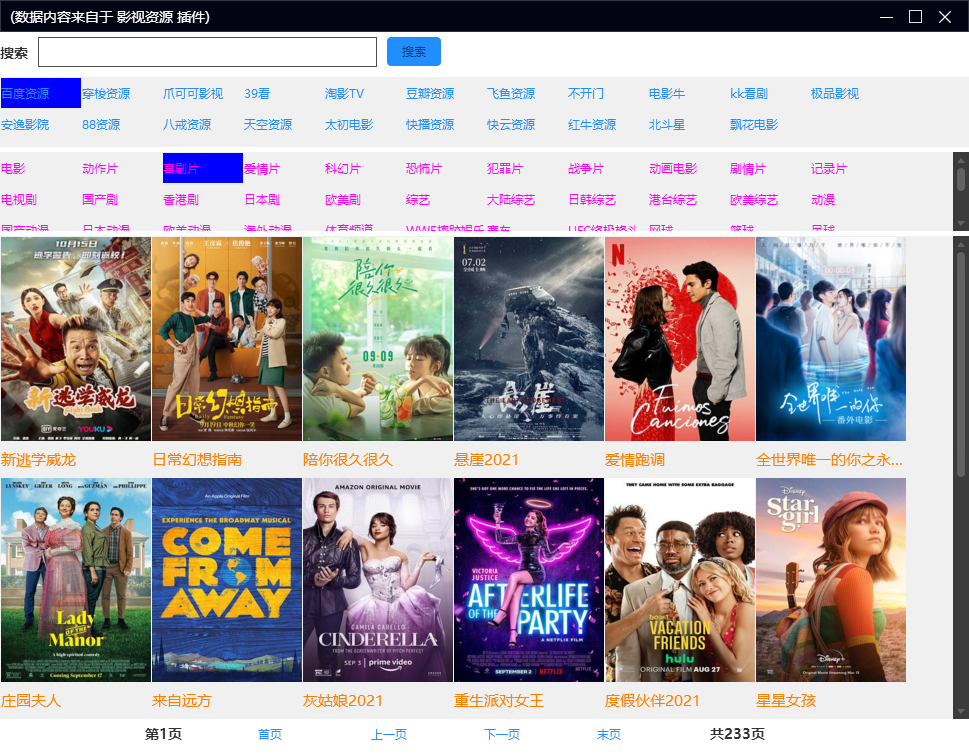
Task: Browse the 欧美综艺 category
Action: click(754, 199)
